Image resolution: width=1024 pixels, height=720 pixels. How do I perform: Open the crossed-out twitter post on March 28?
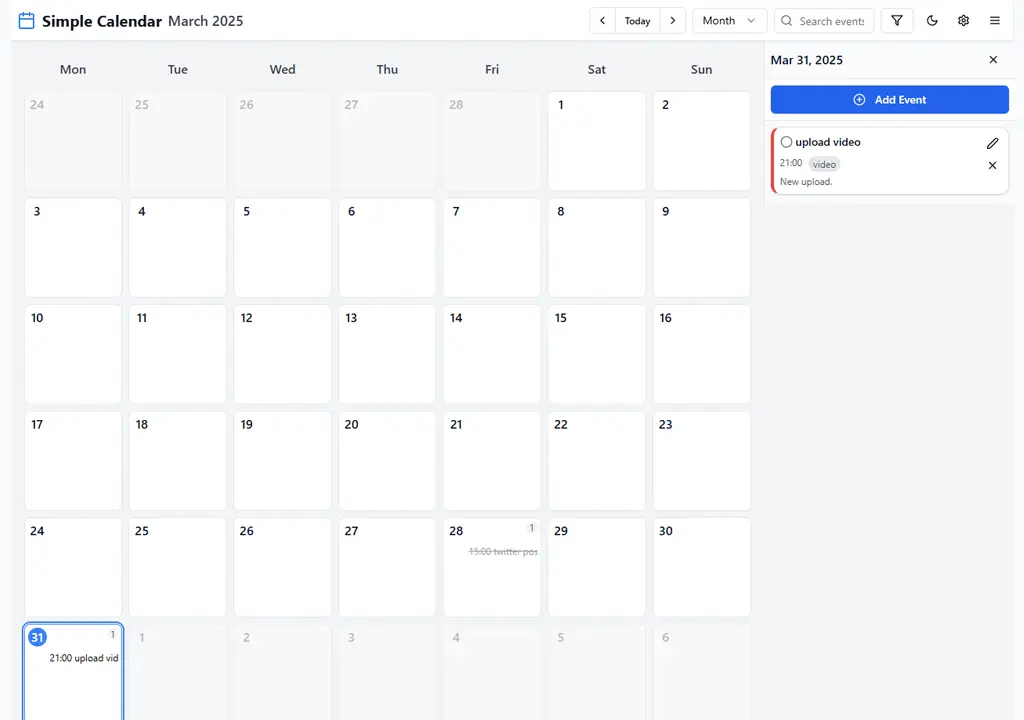(x=503, y=551)
